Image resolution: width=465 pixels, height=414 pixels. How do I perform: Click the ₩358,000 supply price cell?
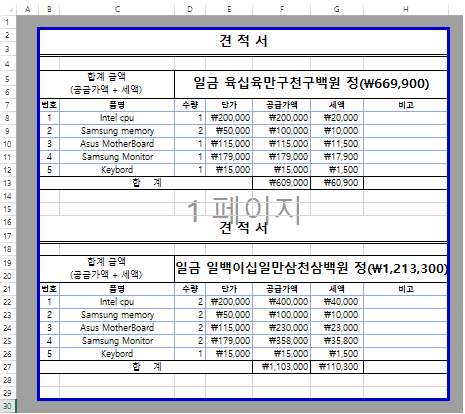pyautogui.click(x=282, y=341)
